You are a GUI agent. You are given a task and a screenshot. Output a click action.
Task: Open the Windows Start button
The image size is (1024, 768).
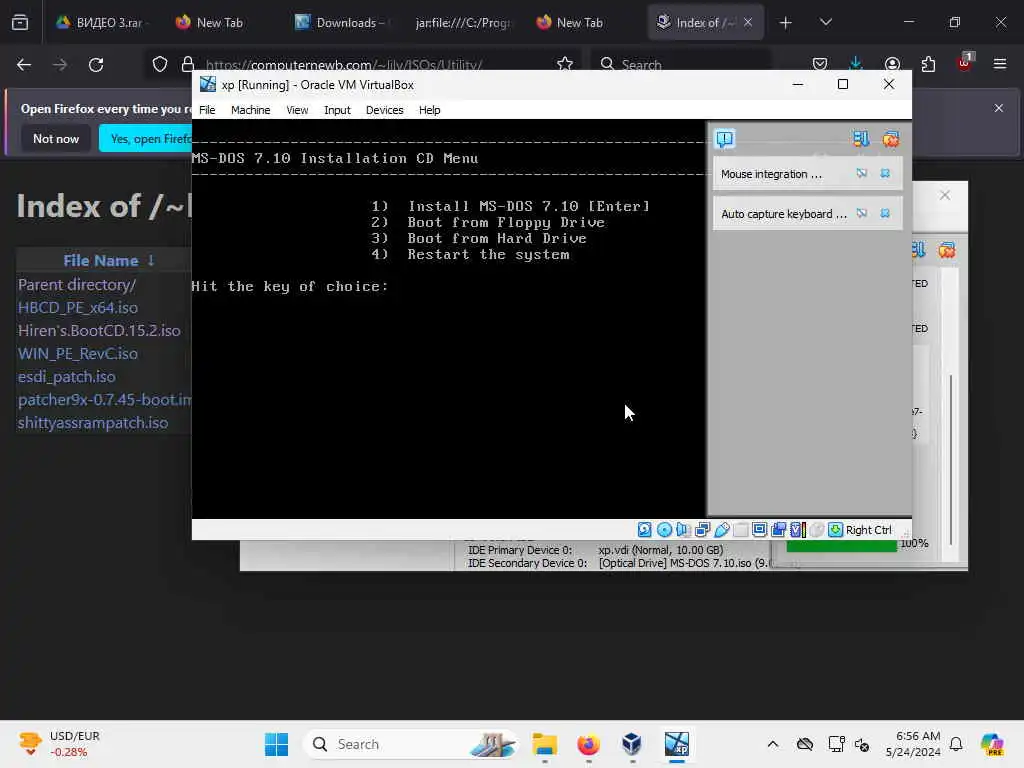click(x=276, y=744)
